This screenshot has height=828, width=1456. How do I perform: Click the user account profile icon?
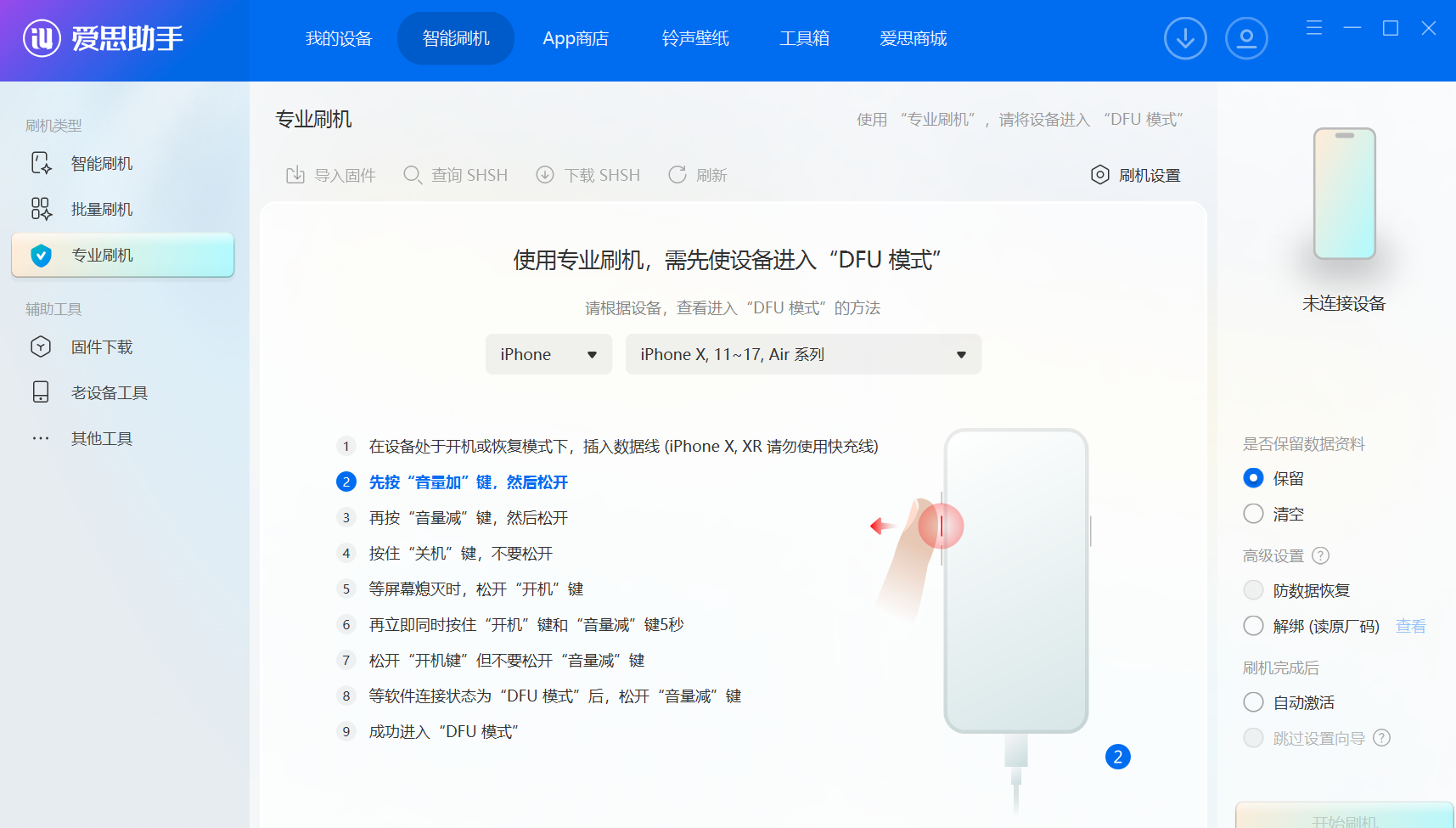1246,38
